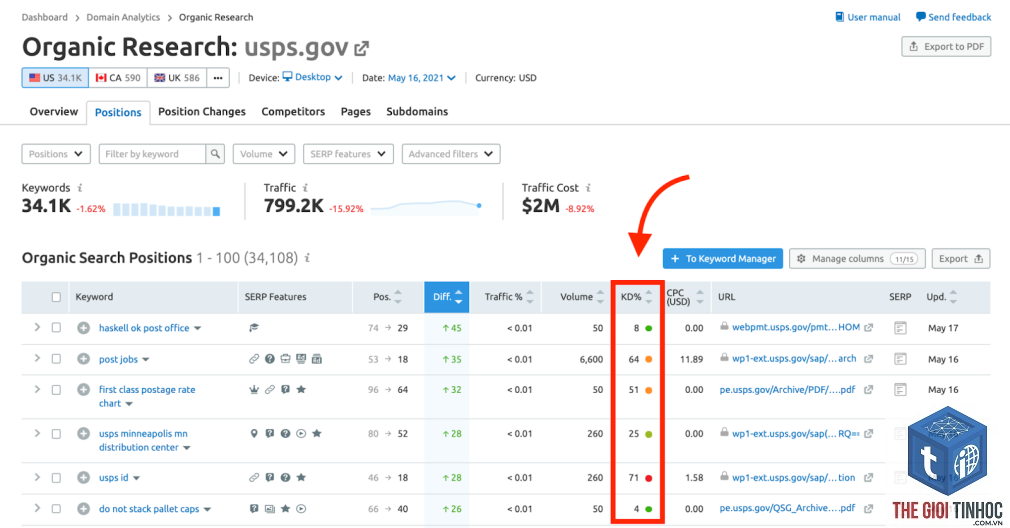Click the search magnifier in keyword filter

coord(215,154)
